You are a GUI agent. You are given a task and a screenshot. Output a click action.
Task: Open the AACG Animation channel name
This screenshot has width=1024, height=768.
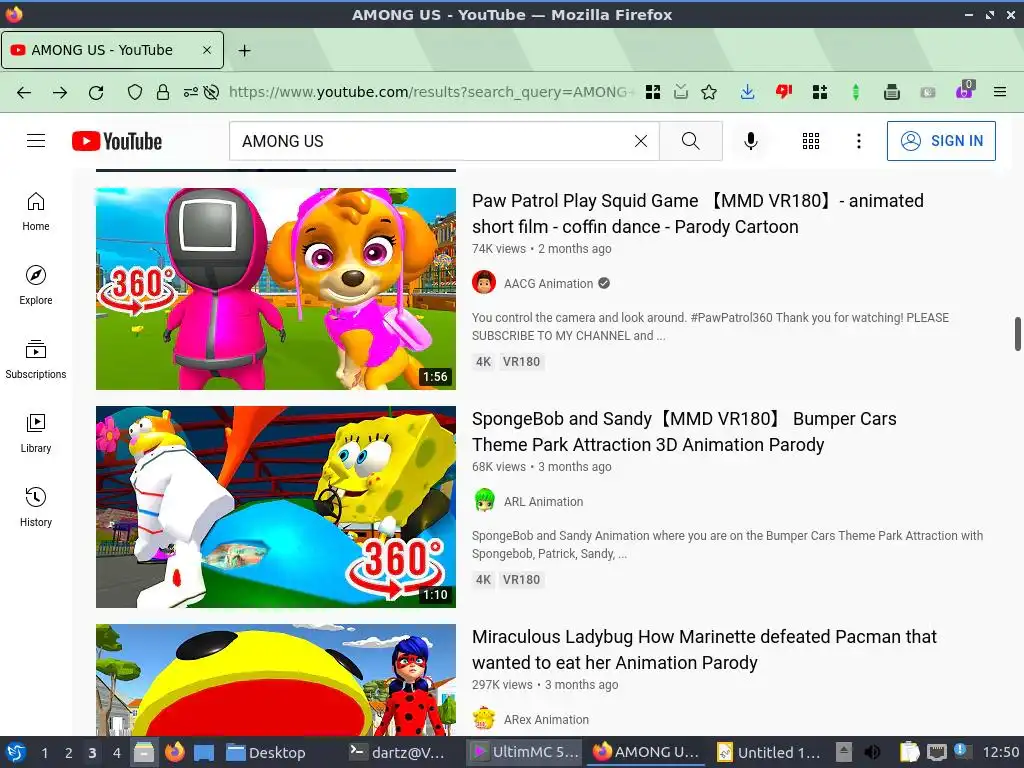(x=548, y=283)
